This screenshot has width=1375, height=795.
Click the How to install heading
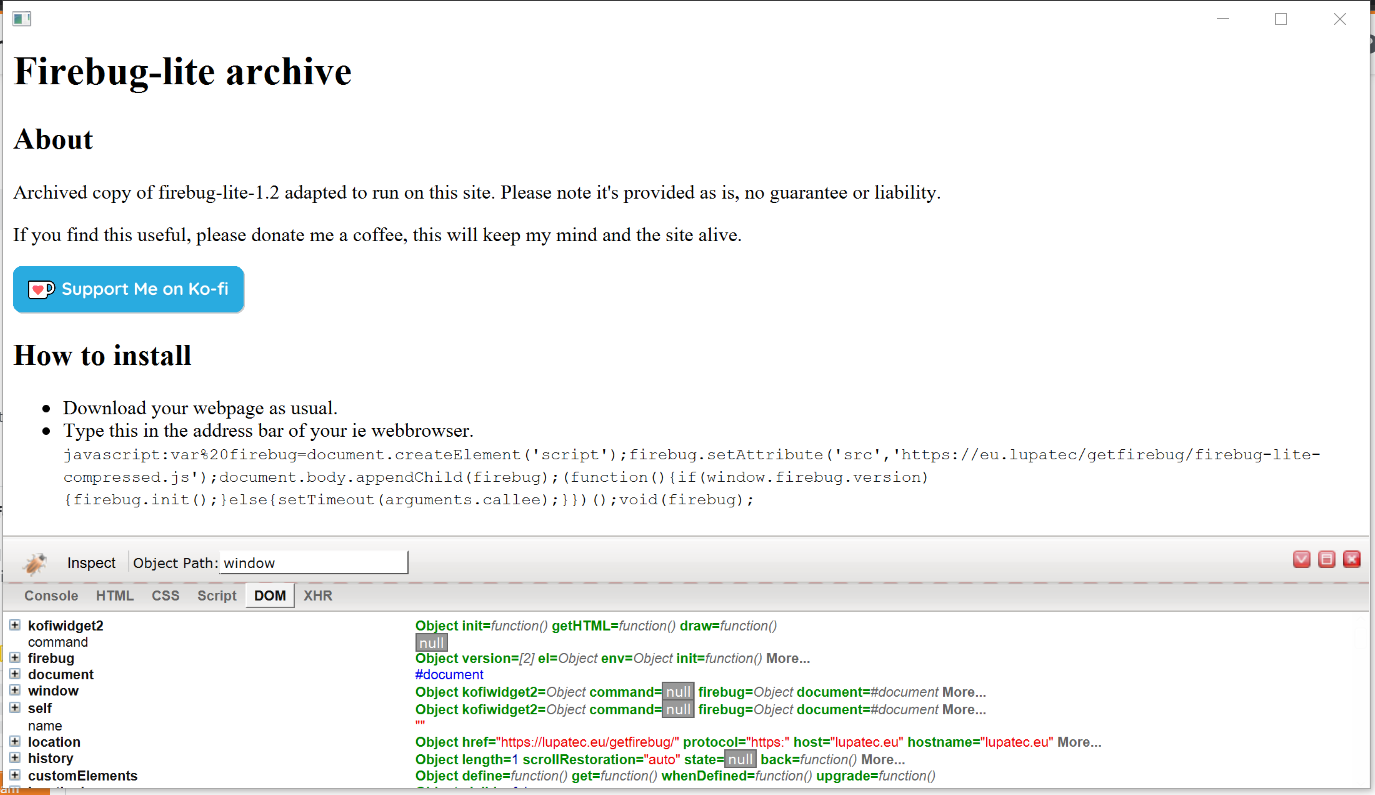pos(102,356)
